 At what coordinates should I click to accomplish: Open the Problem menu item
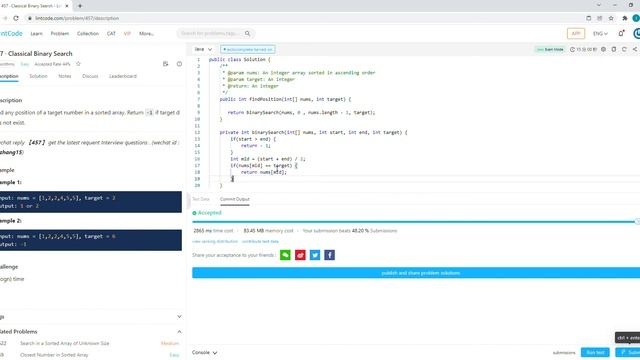pos(60,33)
